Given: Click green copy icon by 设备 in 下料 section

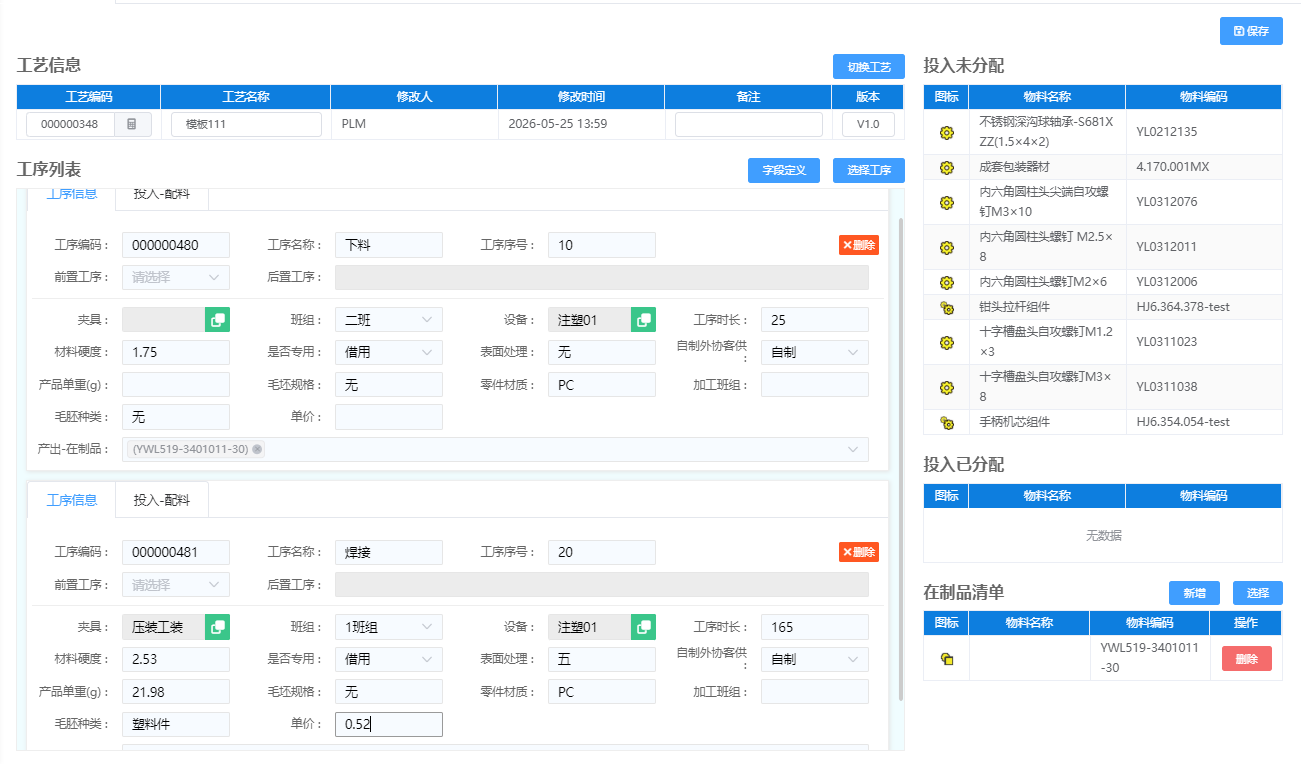Looking at the screenshot, I should click(643, 320).
